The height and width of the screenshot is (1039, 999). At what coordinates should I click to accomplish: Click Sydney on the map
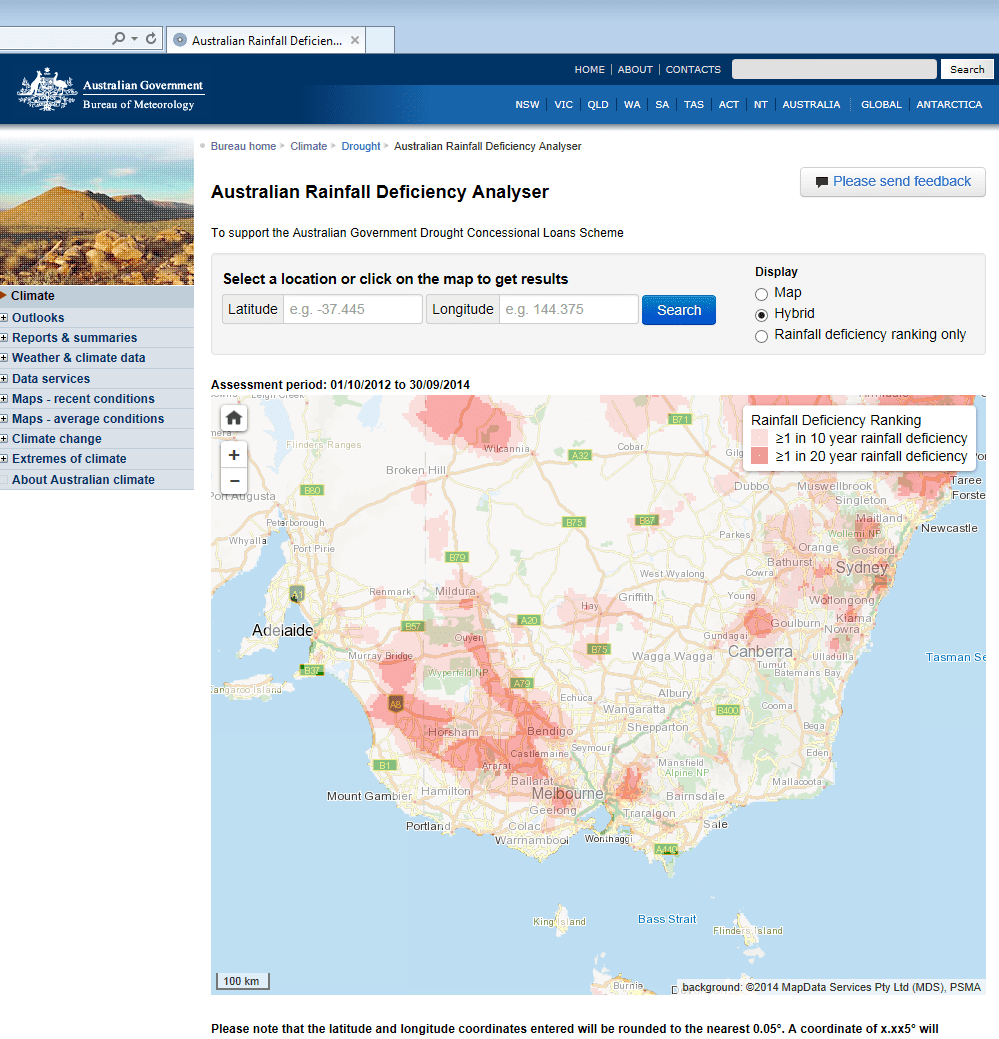point(861,568)
